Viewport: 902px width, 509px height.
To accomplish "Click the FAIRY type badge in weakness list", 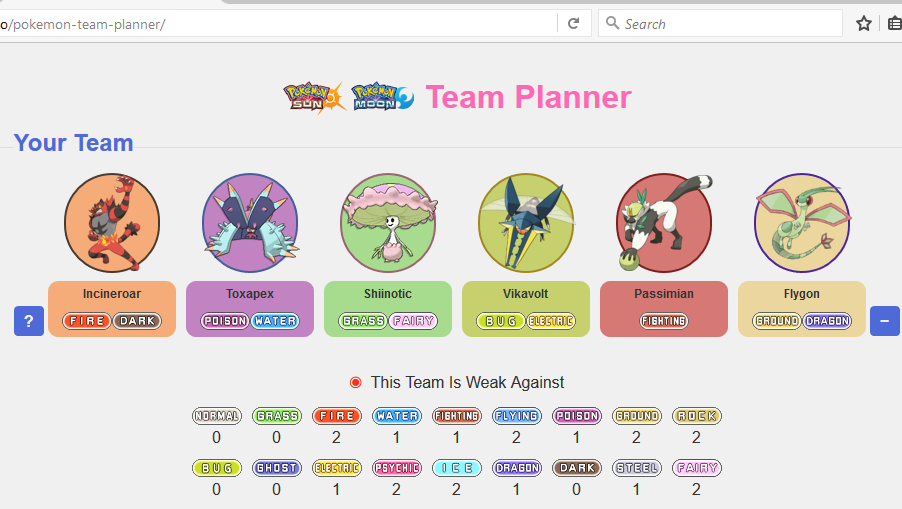I will (x=697, y=468).
